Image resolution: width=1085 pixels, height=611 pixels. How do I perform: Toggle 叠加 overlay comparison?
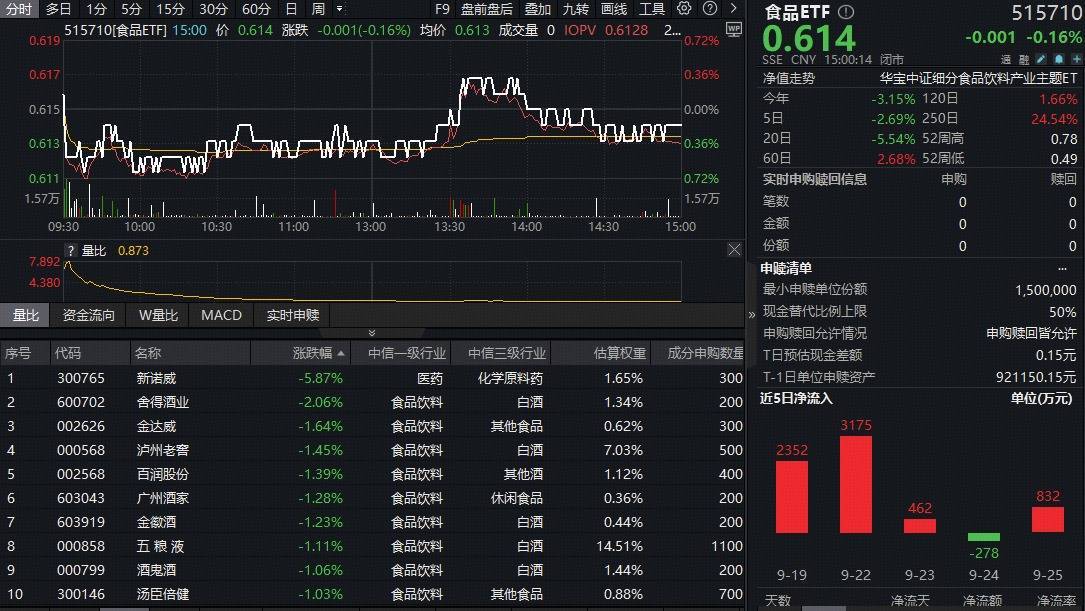(537, 9)
